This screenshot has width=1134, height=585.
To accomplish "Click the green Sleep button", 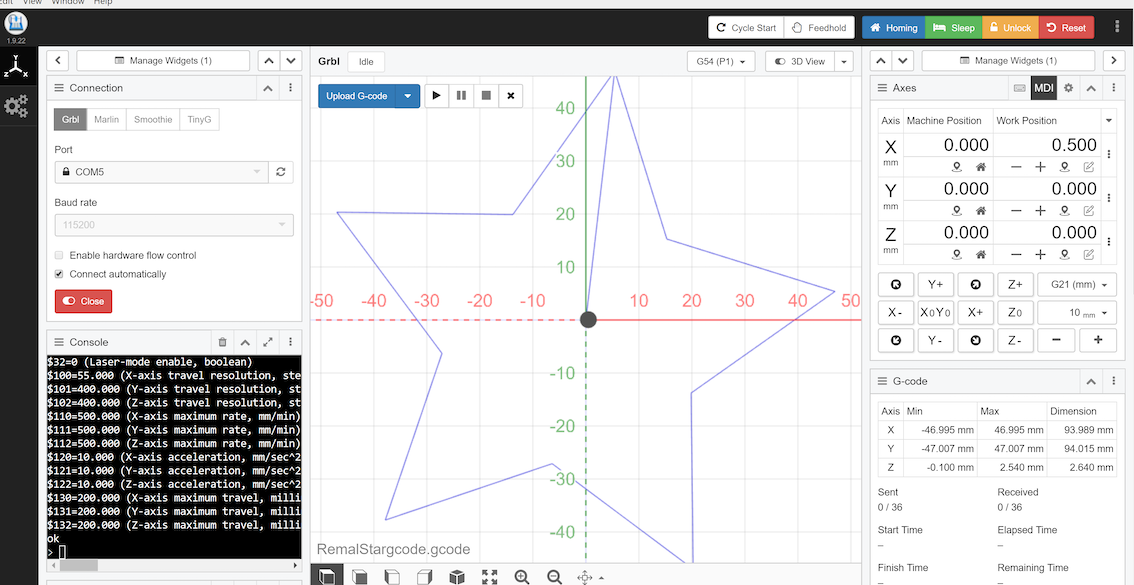I will point(953,27).
